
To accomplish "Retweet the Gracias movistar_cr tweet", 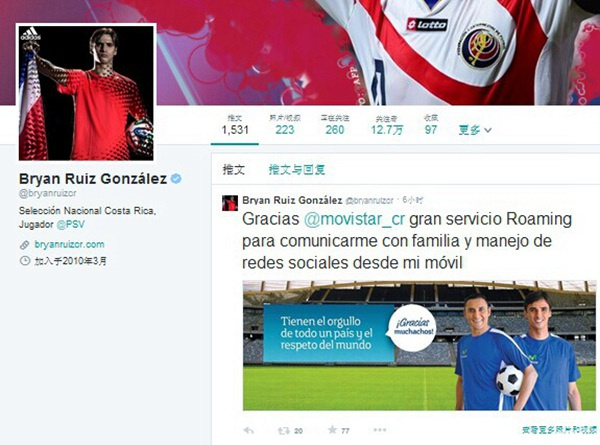I will click(284, 431).
